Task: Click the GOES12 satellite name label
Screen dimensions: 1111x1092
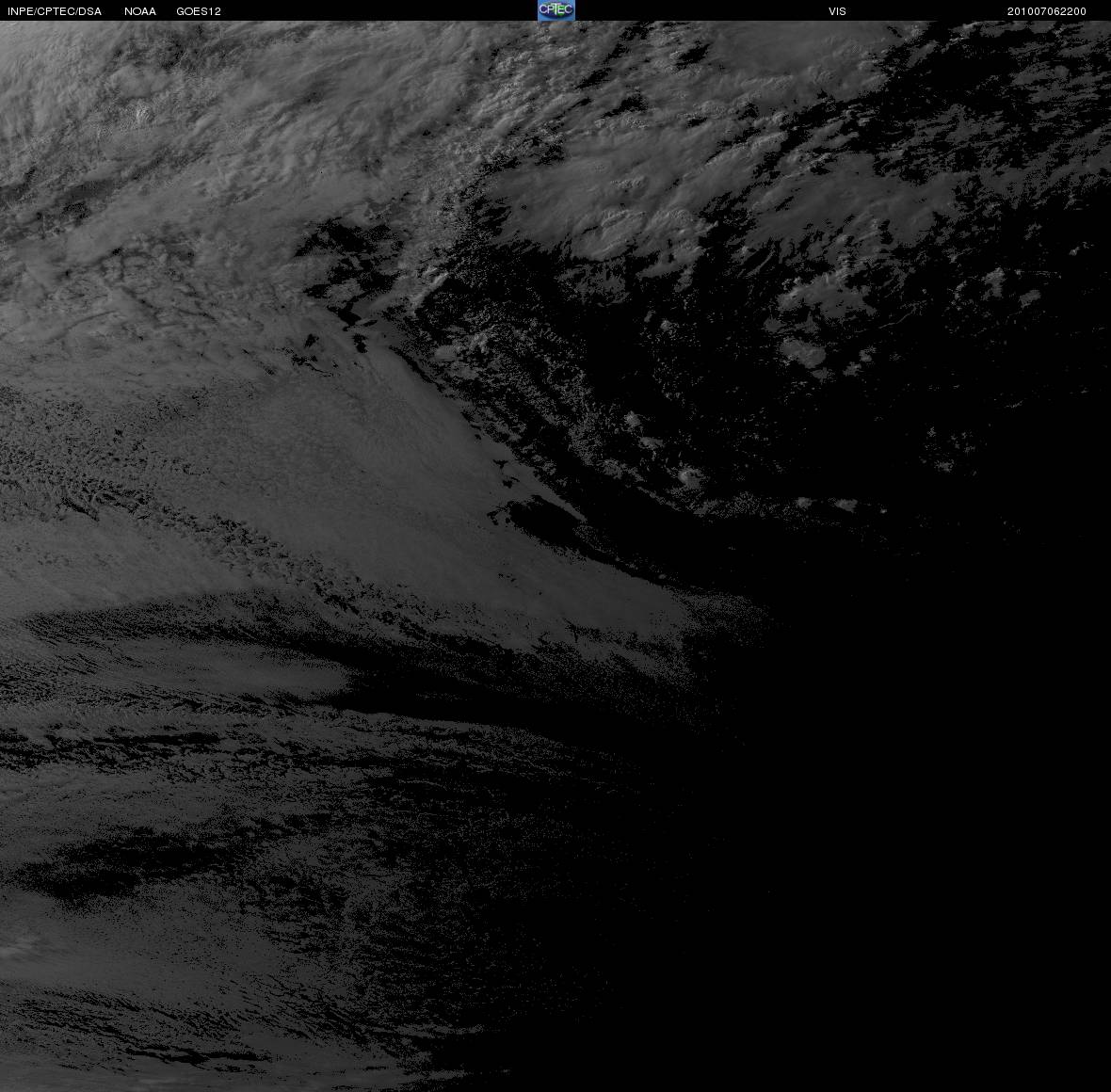Action: [x=199, y=11]
